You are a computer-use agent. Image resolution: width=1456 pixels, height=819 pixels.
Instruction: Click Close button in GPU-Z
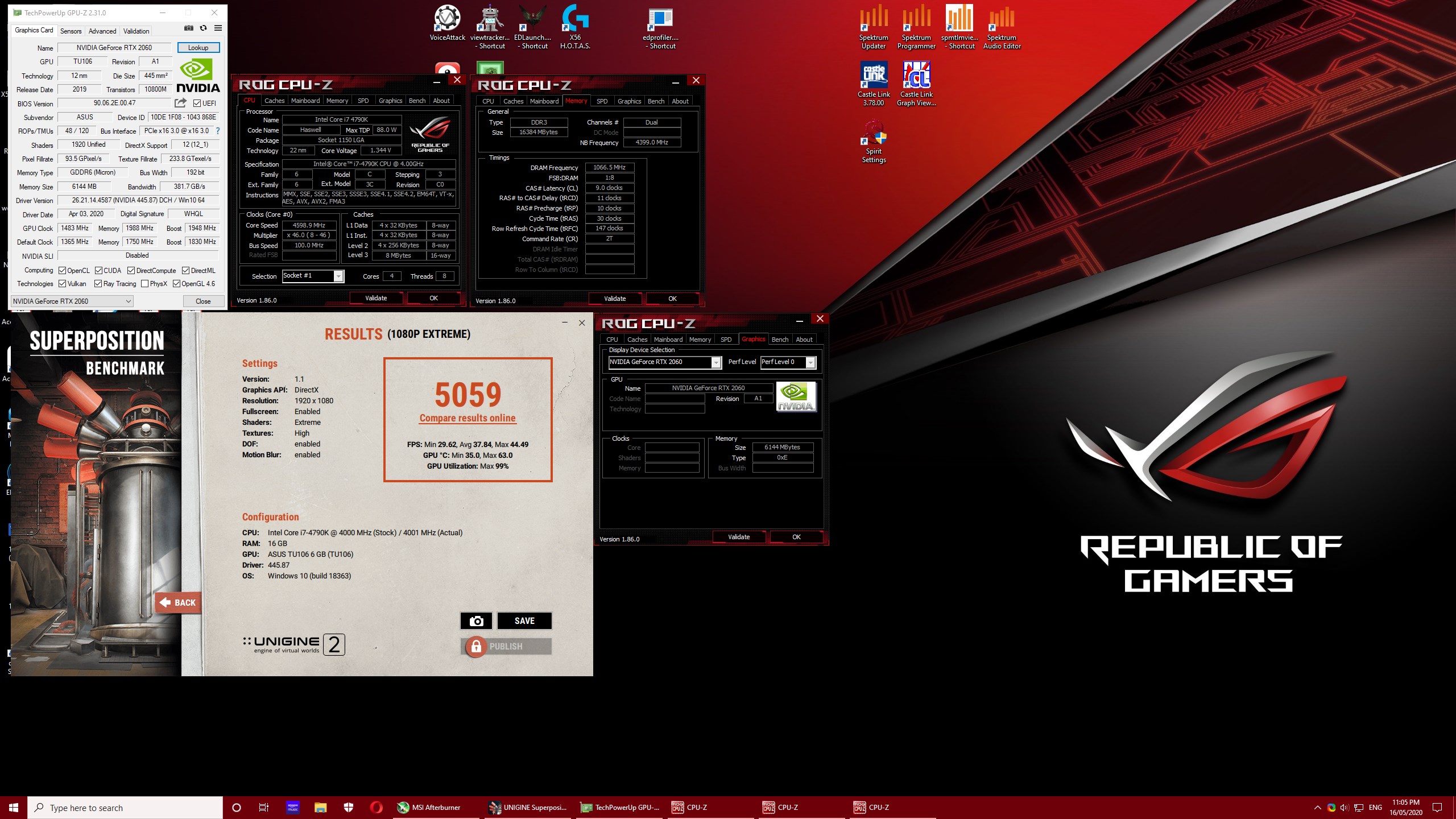point(203,301)
